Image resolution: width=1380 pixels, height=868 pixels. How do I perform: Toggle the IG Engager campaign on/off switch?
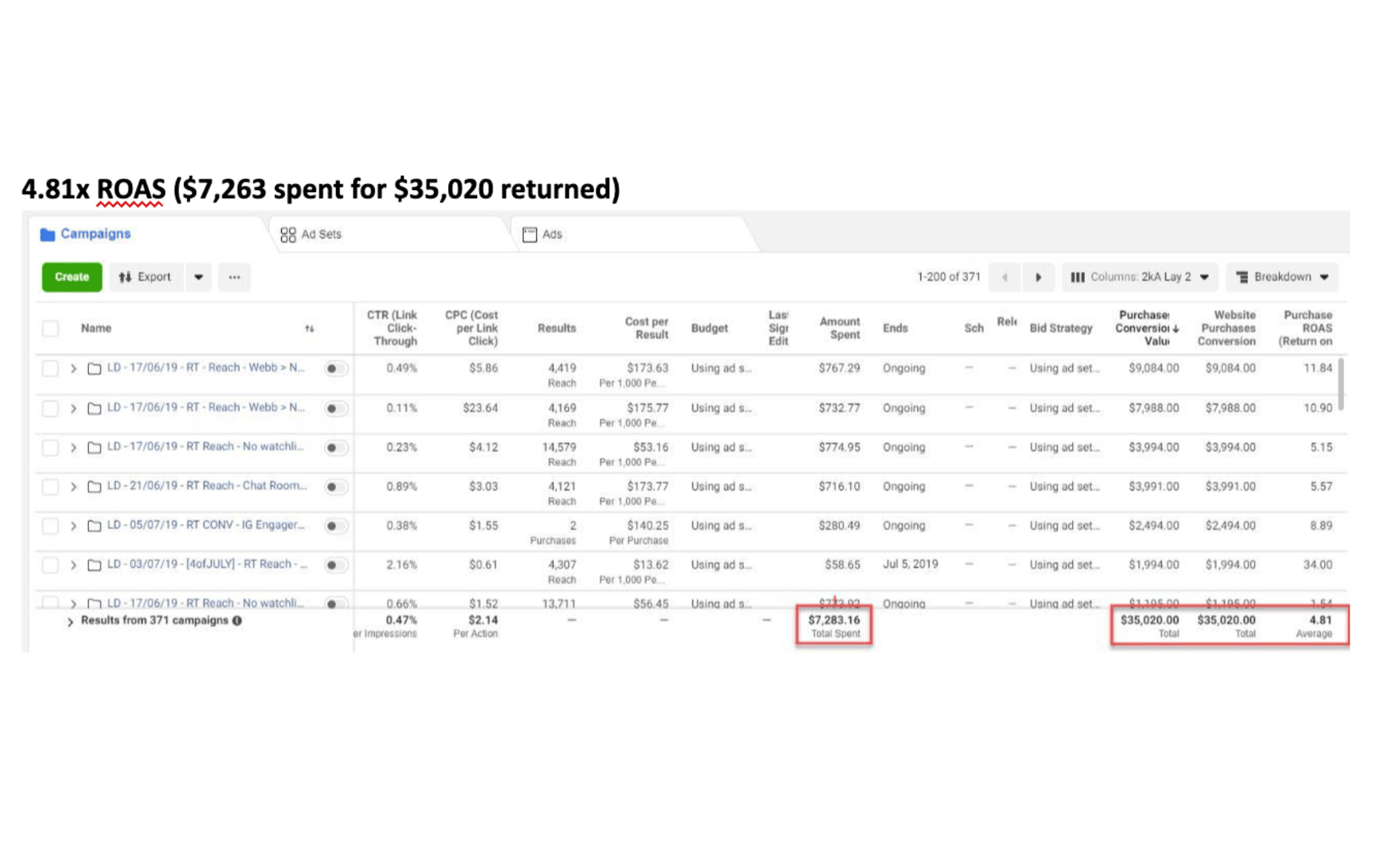coord(335,526)
